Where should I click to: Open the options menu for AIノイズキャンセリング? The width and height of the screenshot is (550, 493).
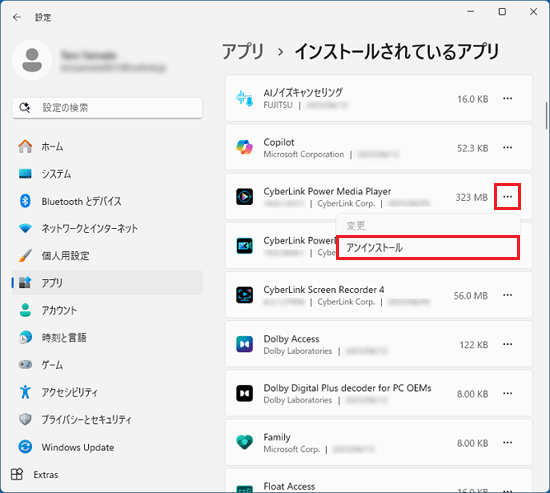tap(508, 98)
